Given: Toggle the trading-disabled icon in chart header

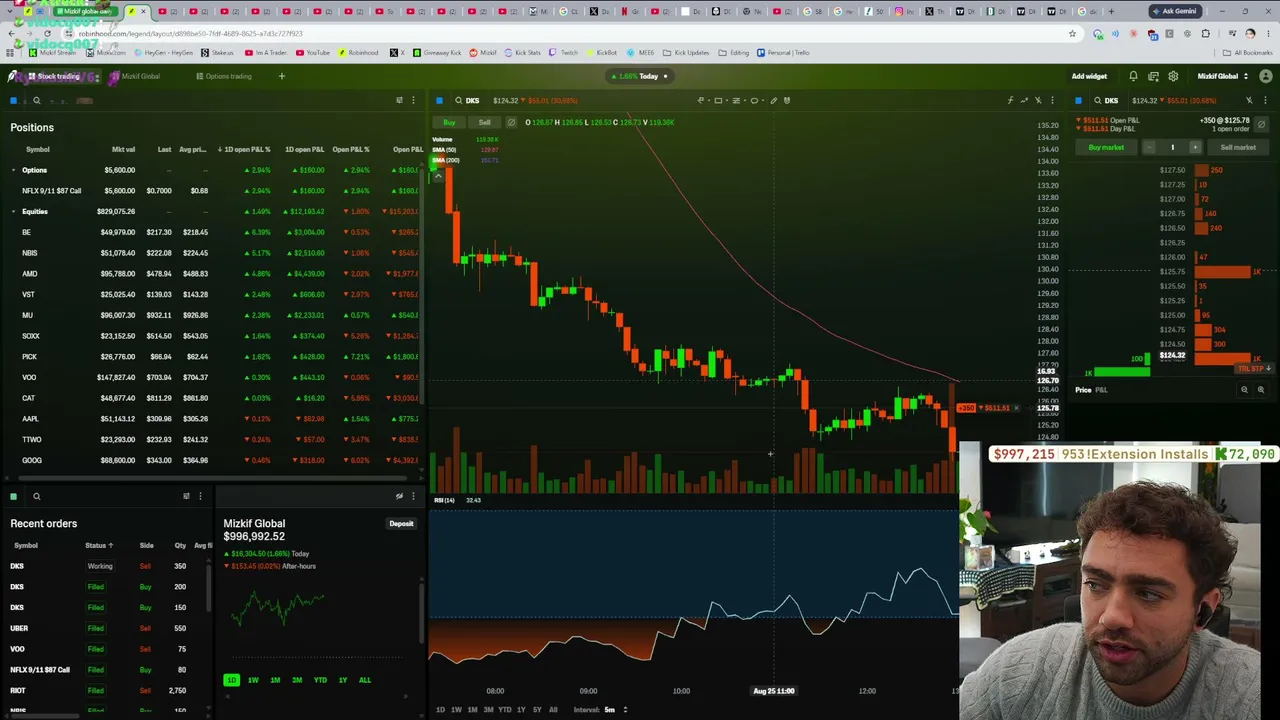Looking at the screenshot, I should pyautogui.click(x=1038, y=100).
